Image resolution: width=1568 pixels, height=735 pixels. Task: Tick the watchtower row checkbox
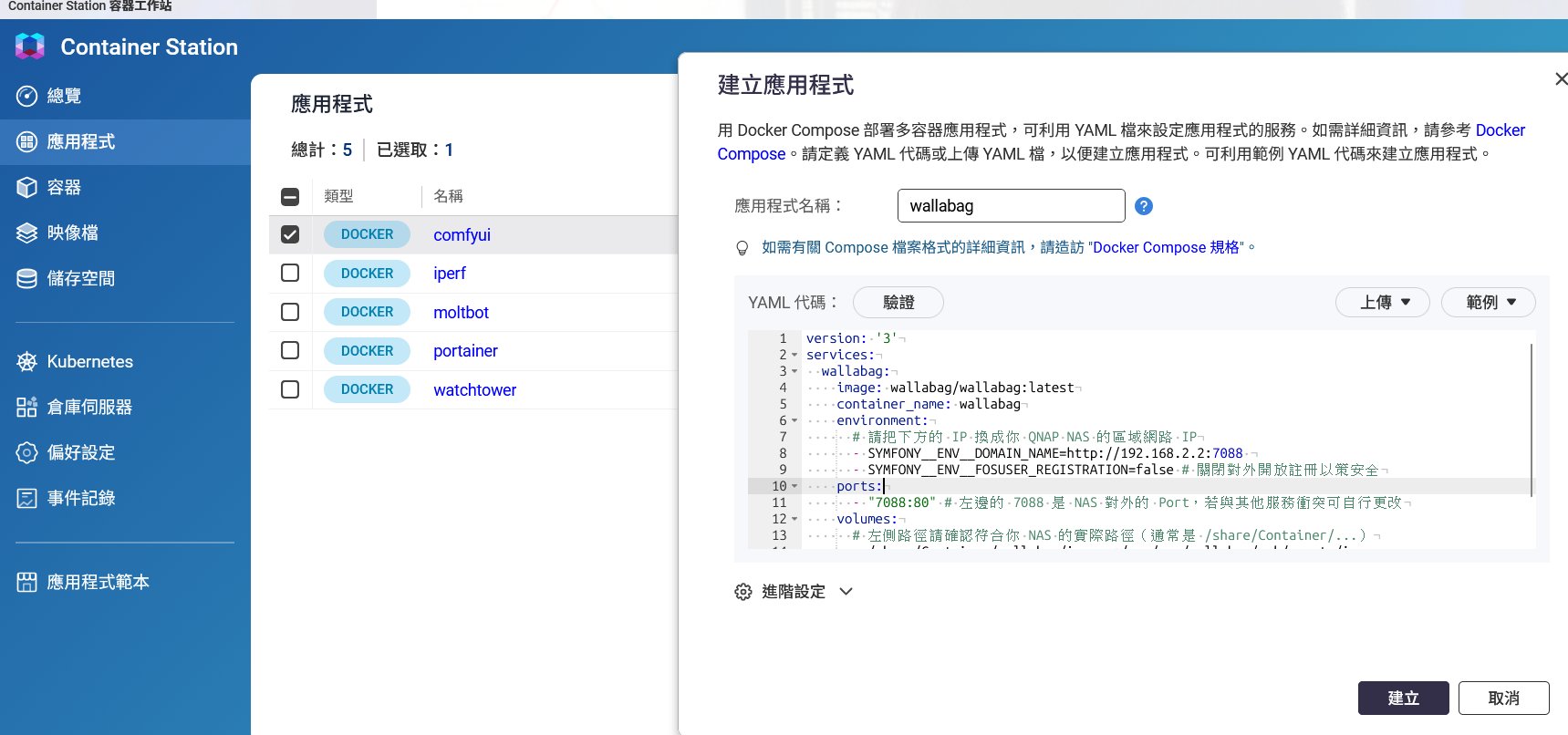pyautogui.click(x=290, y=389)
